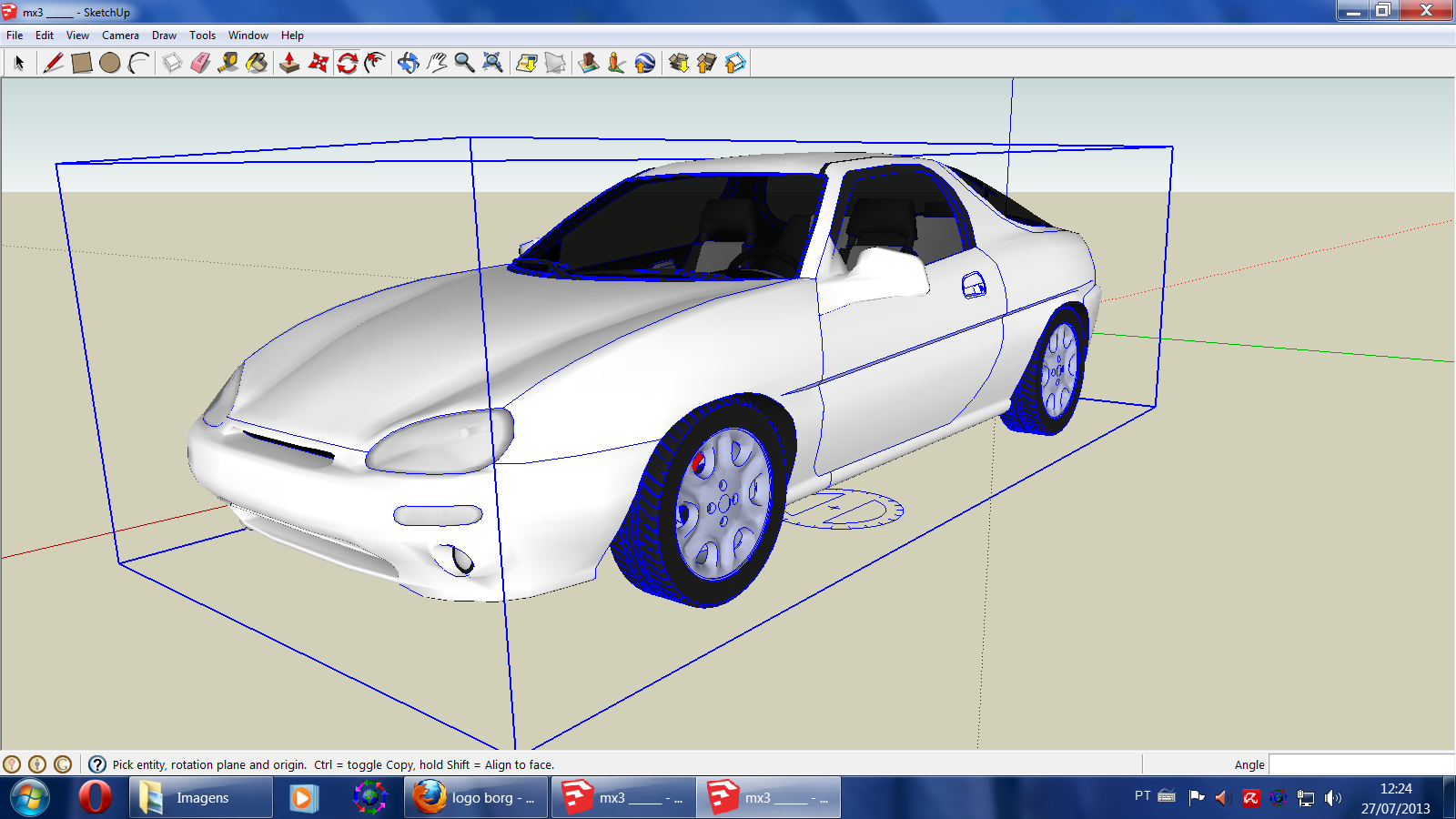Activate the Eraser tool

[x=200, y=63]
